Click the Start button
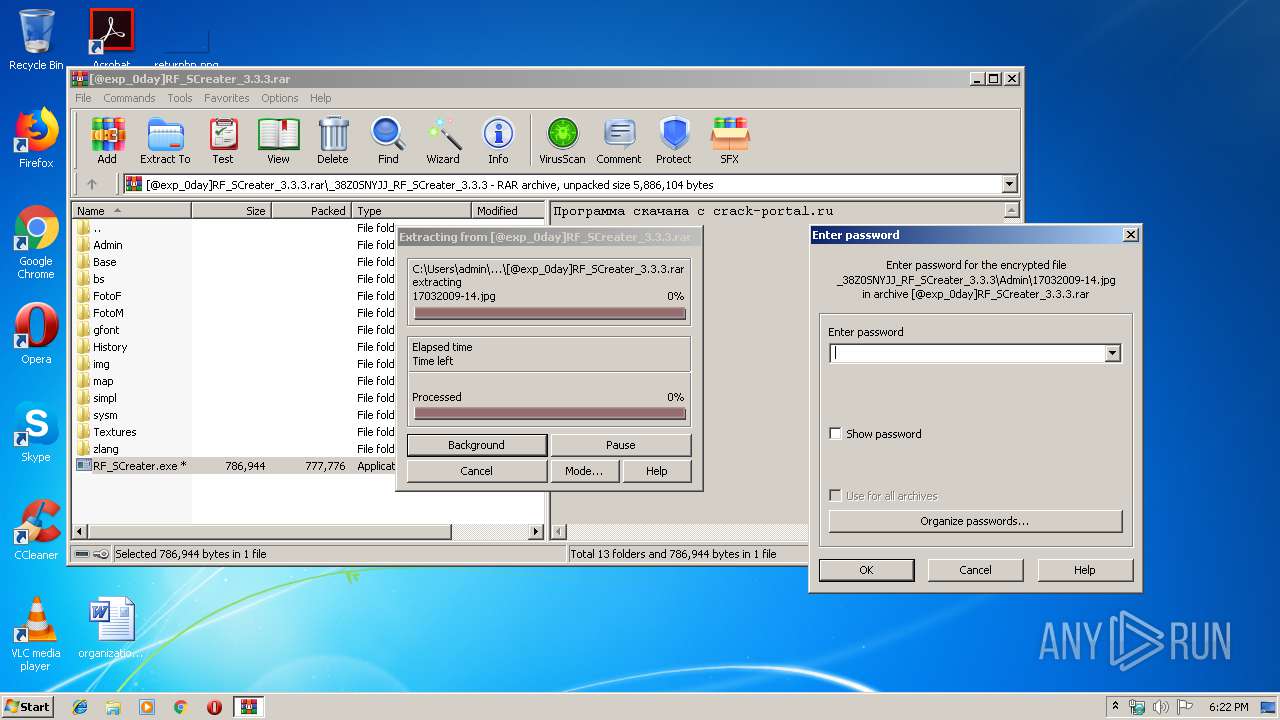Image resolution: width=1280 pixels, height=720 pixels. [x=28, y=707]
